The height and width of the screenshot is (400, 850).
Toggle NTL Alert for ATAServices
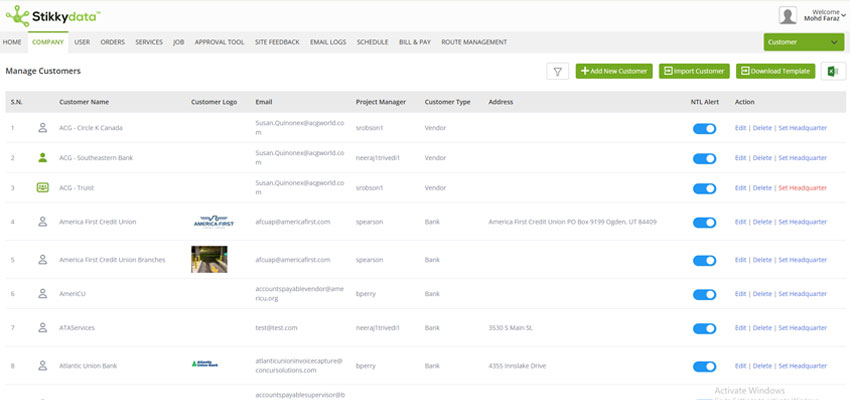[x=704, y=328]
